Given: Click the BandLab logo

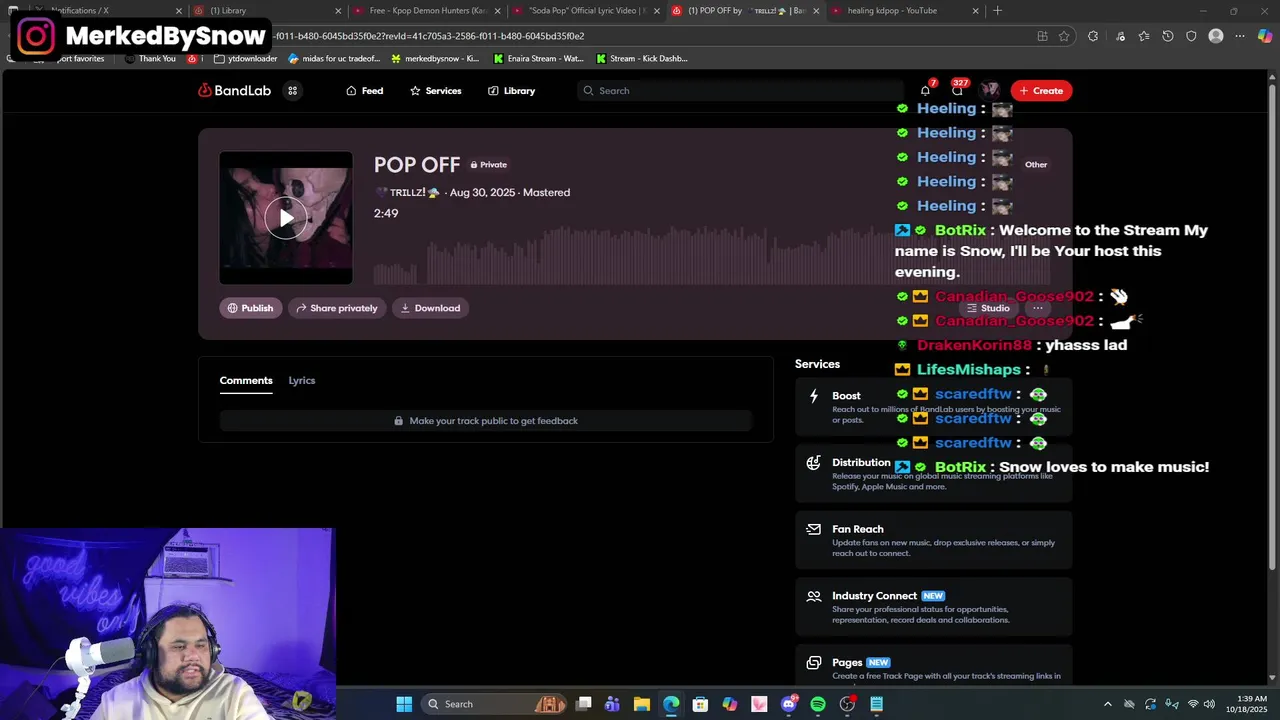Looking at the screenshot, I should coord(234,90).
